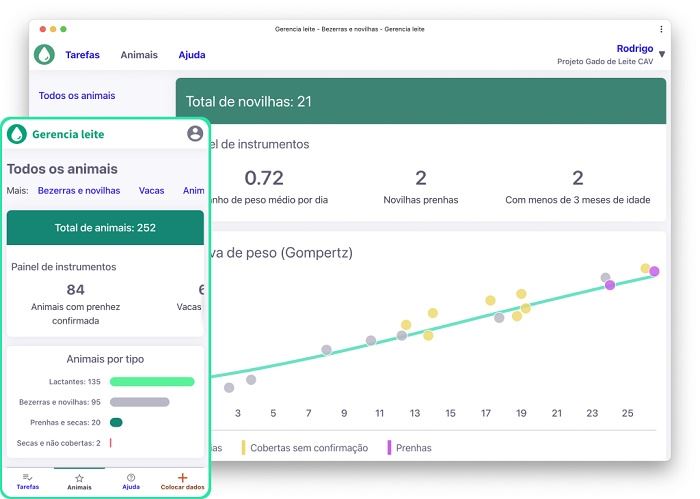The image size is (700, 499).
Task: Click the Tarefas checklist icon in bottom bar
Action: click(28, 477)
